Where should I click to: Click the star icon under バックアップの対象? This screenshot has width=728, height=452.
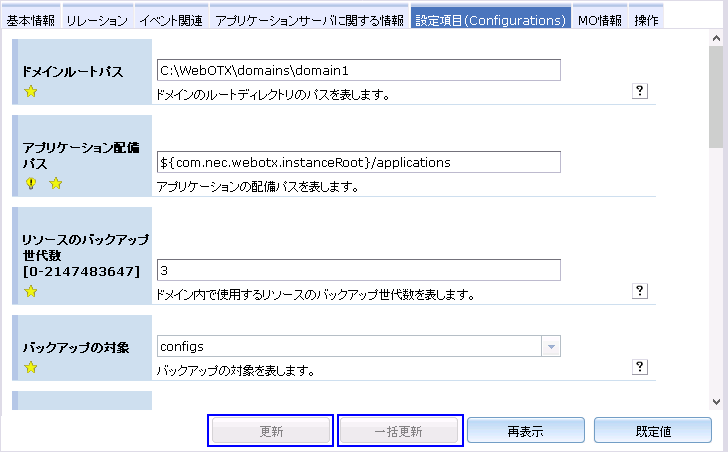tap(31, 367)
